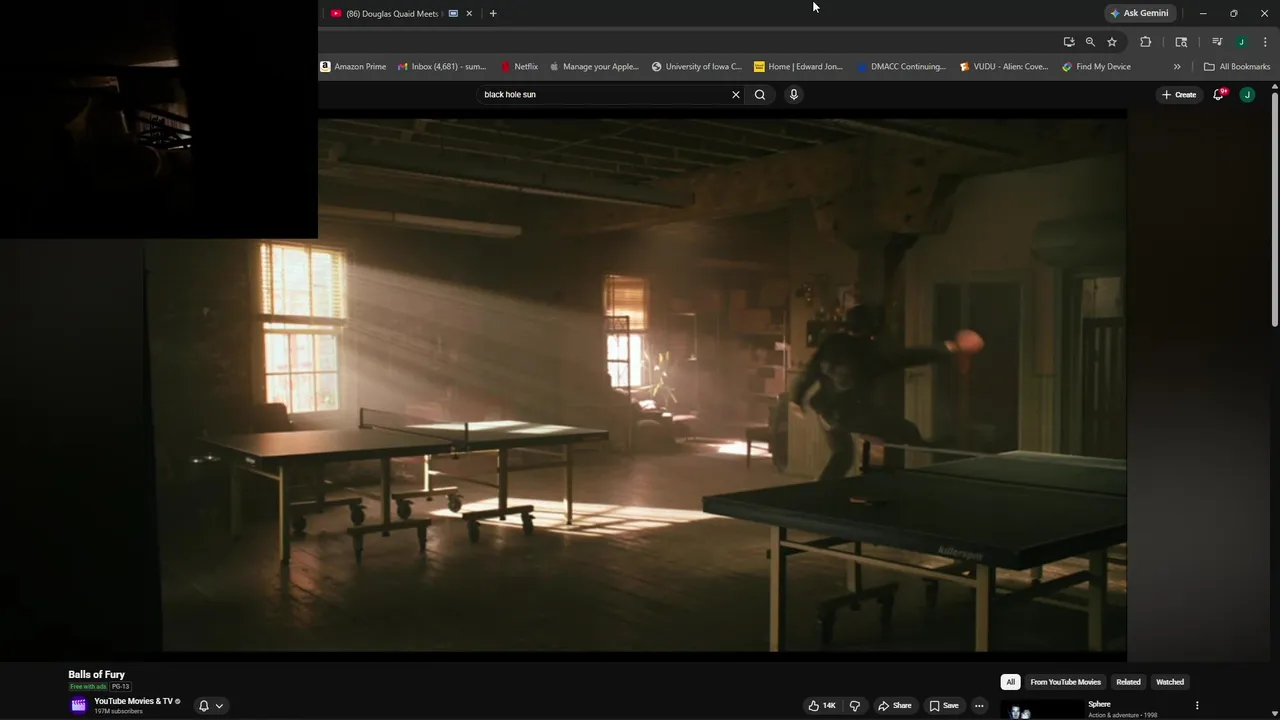Click Ask Gemini button
The height and width of the screenshot is (720, 1280).
pos(1139,13)
